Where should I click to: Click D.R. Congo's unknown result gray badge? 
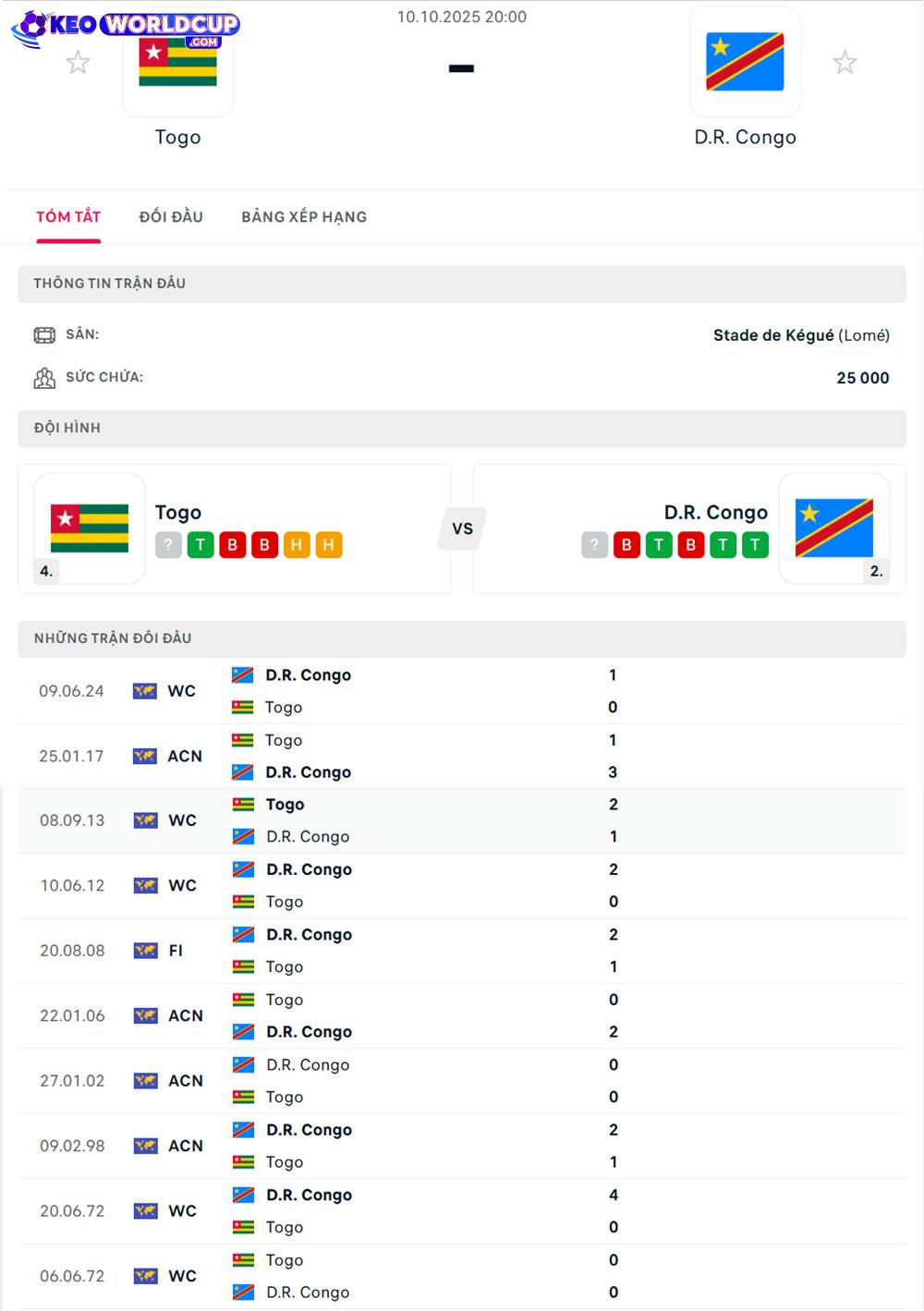pyautogui.click(x=594, y=545)
